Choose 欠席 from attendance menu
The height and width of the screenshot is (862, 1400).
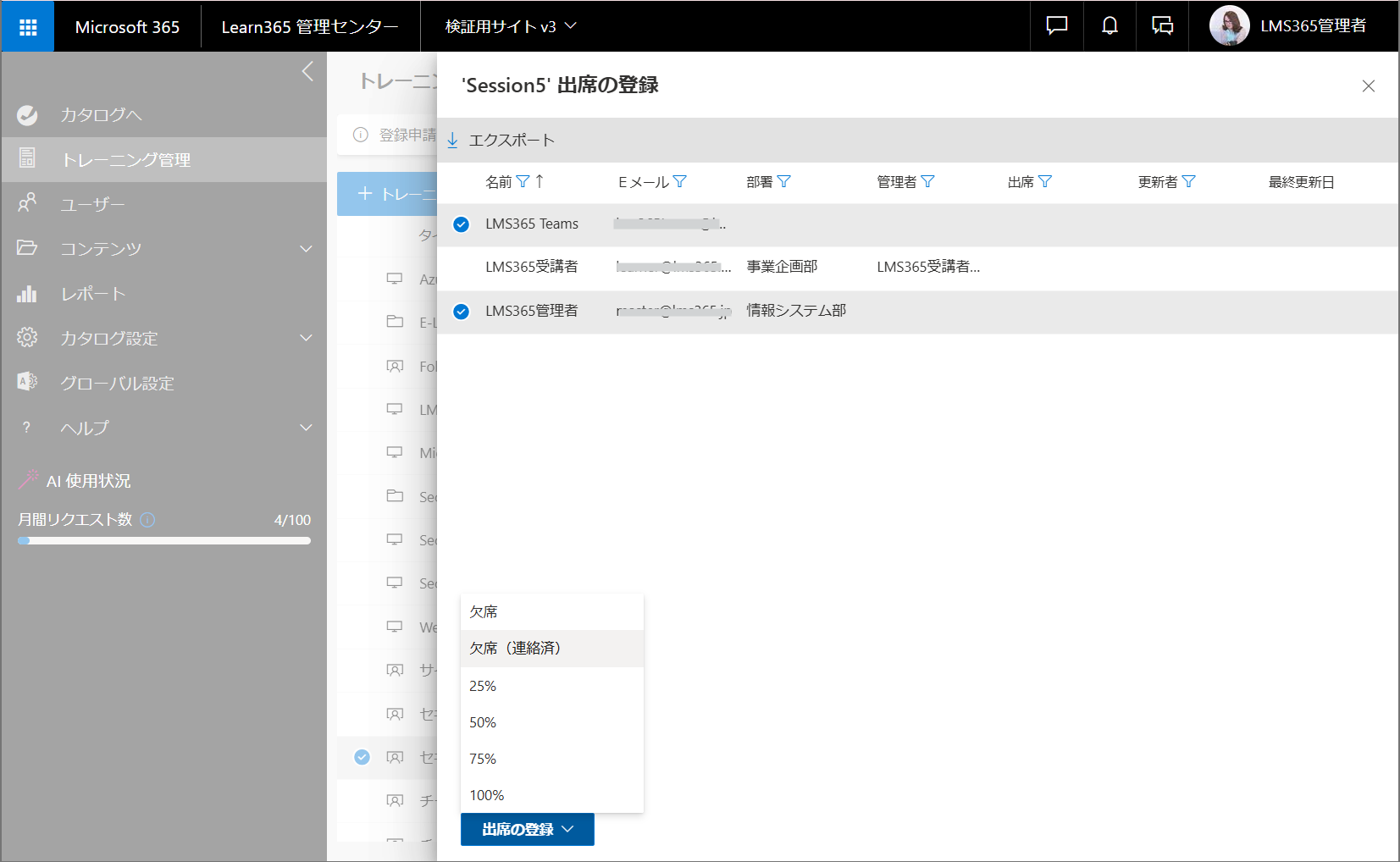(552, 611)
